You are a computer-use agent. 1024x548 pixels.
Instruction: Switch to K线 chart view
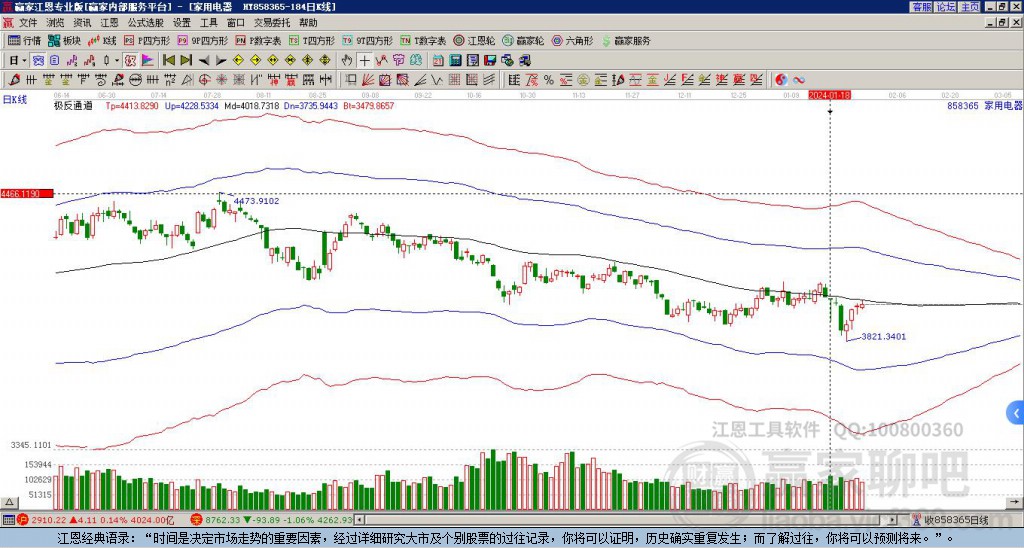pos(102,40)
